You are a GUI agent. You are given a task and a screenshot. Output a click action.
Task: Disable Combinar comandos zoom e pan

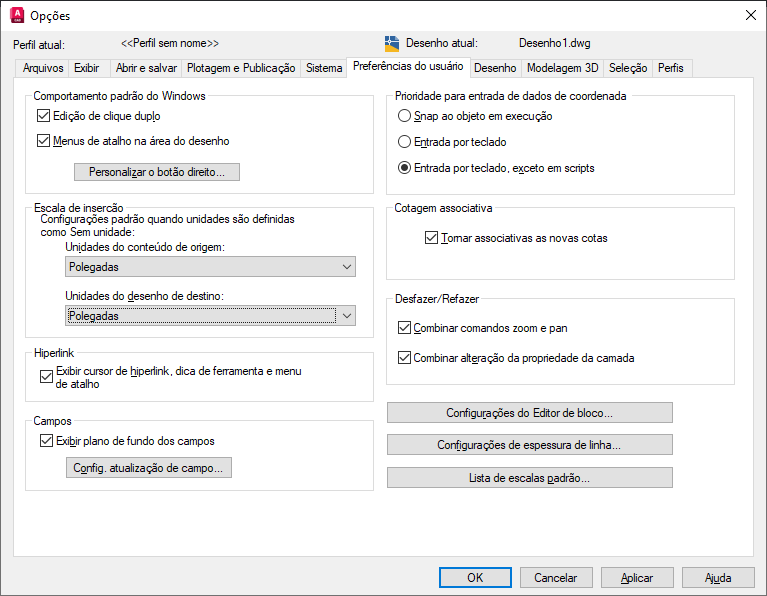coord(404,328)
